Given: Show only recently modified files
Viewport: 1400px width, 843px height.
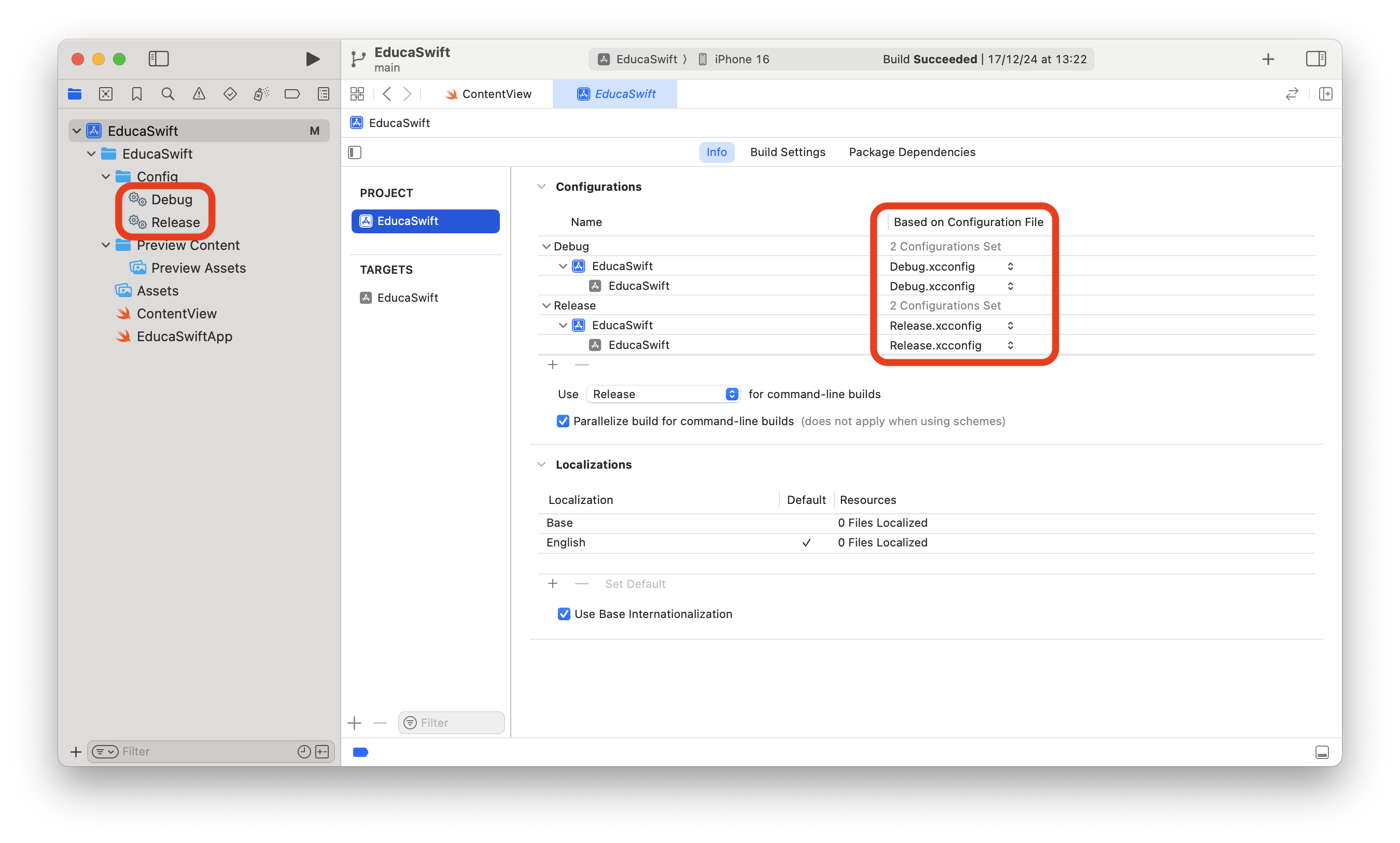Looking at the screenshot, I should [x=304, y=752].
